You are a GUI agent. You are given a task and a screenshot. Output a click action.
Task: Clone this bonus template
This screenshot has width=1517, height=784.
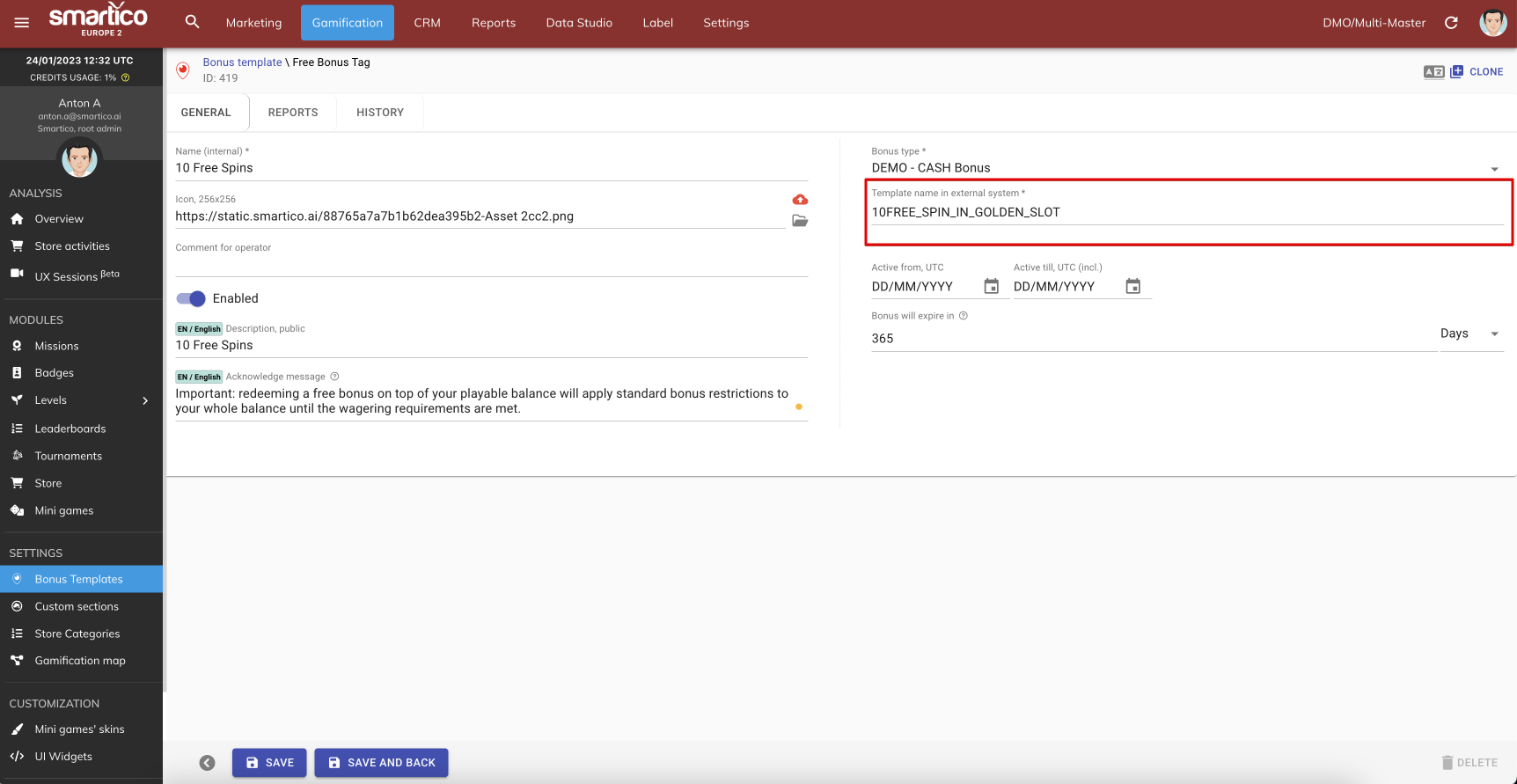tap(1477, 72)
